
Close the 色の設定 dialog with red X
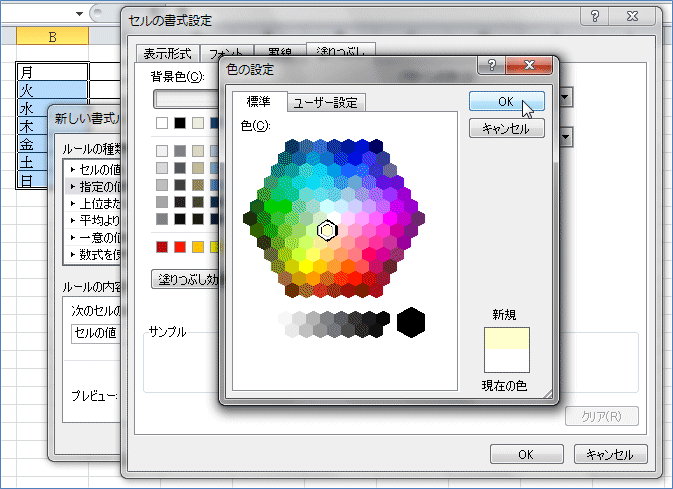point(529,65)
